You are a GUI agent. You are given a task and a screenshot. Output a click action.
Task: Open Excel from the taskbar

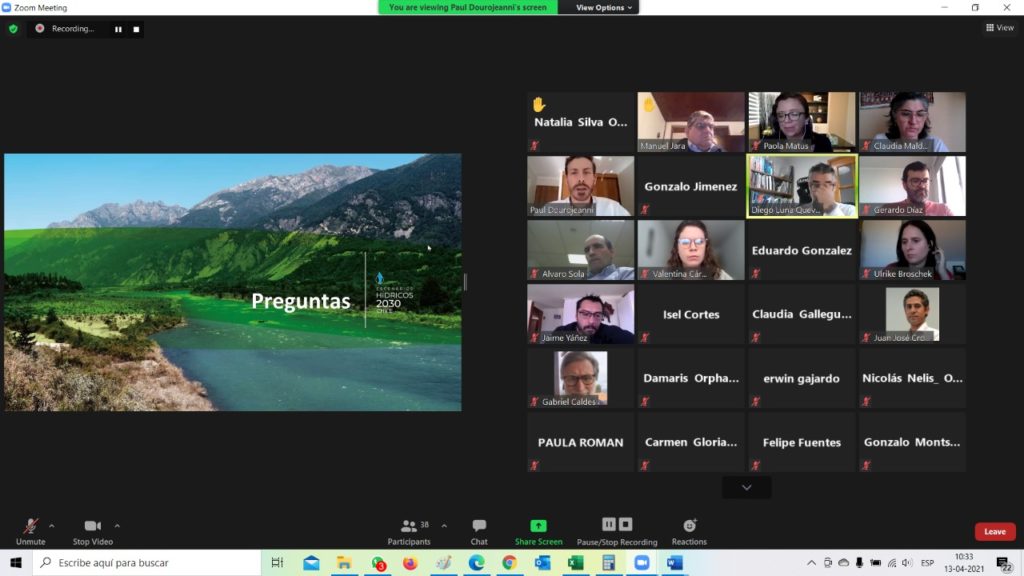click(575, 563)
